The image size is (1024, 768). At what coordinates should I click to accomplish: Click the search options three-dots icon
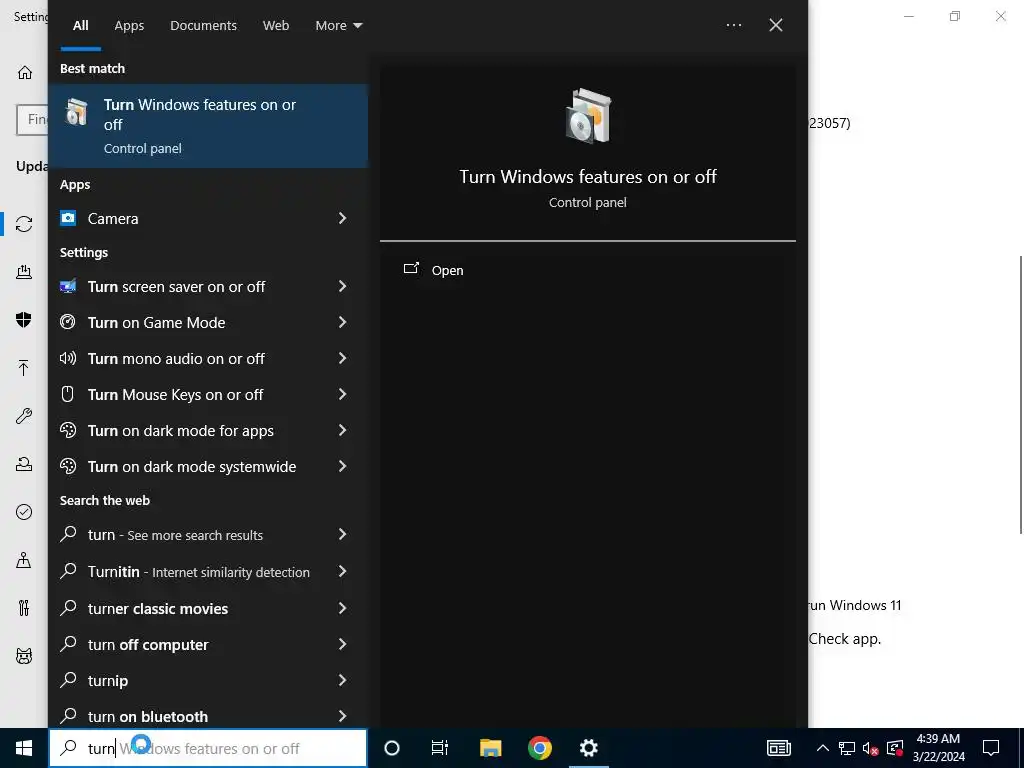tap(733, 25)
